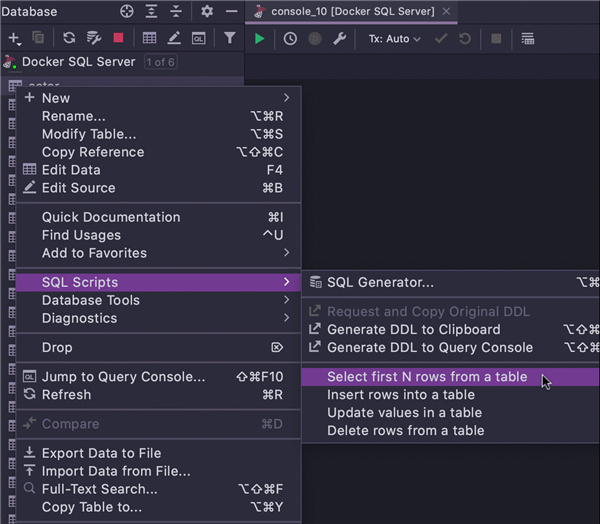This screenshot has width=600, height=524.
Task: Choose Edit Data menu item
Action: pos(158,170)
